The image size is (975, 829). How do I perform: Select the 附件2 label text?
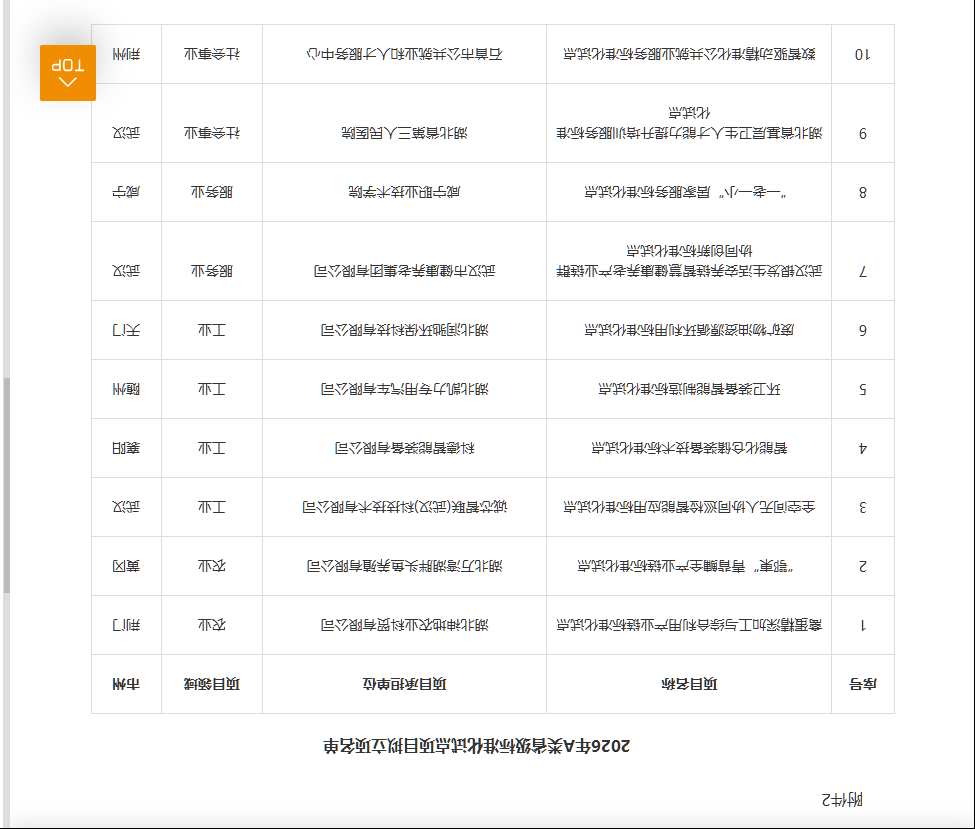point(842,799)
